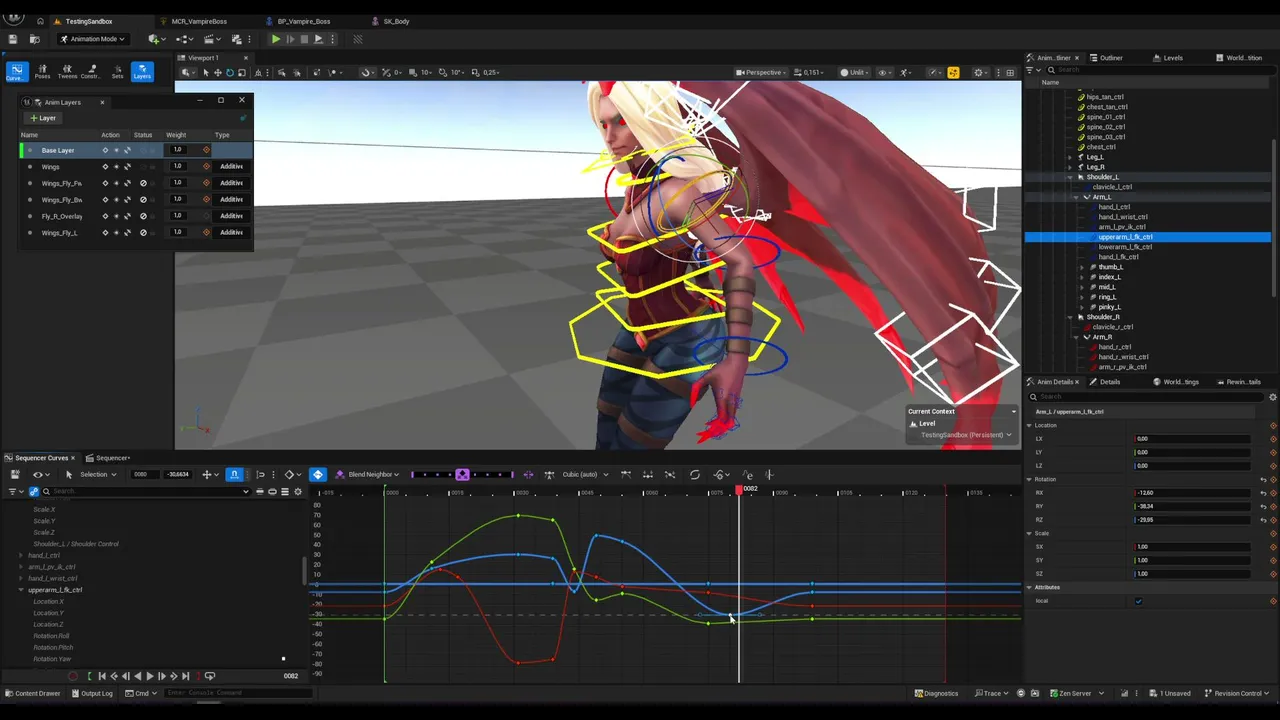Add a keyframe for SZ scale

pos(1273,574)
